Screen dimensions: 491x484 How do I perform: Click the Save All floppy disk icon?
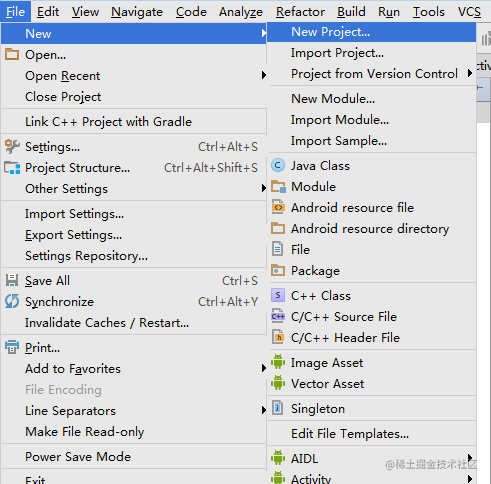[12, 280]
